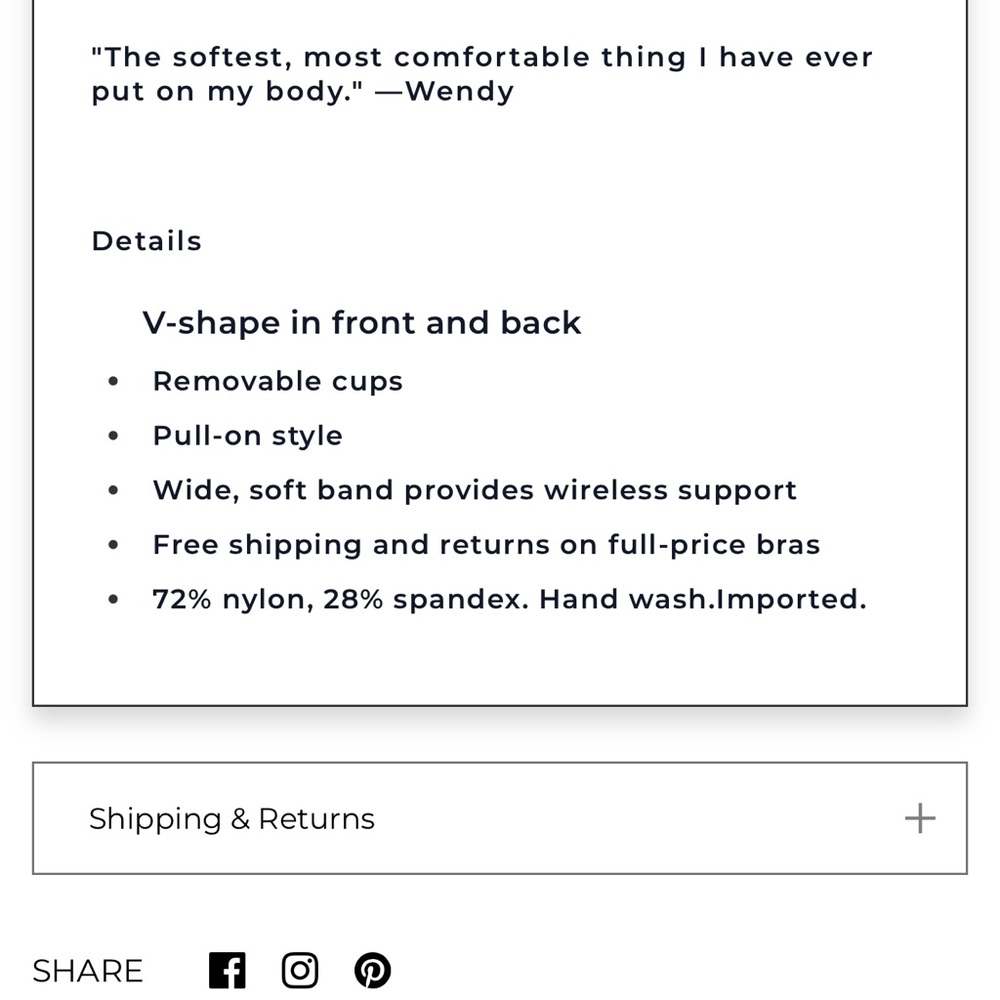Click the bullet before Removable cups
The image size is (1000, 1000).
point(113,382)
